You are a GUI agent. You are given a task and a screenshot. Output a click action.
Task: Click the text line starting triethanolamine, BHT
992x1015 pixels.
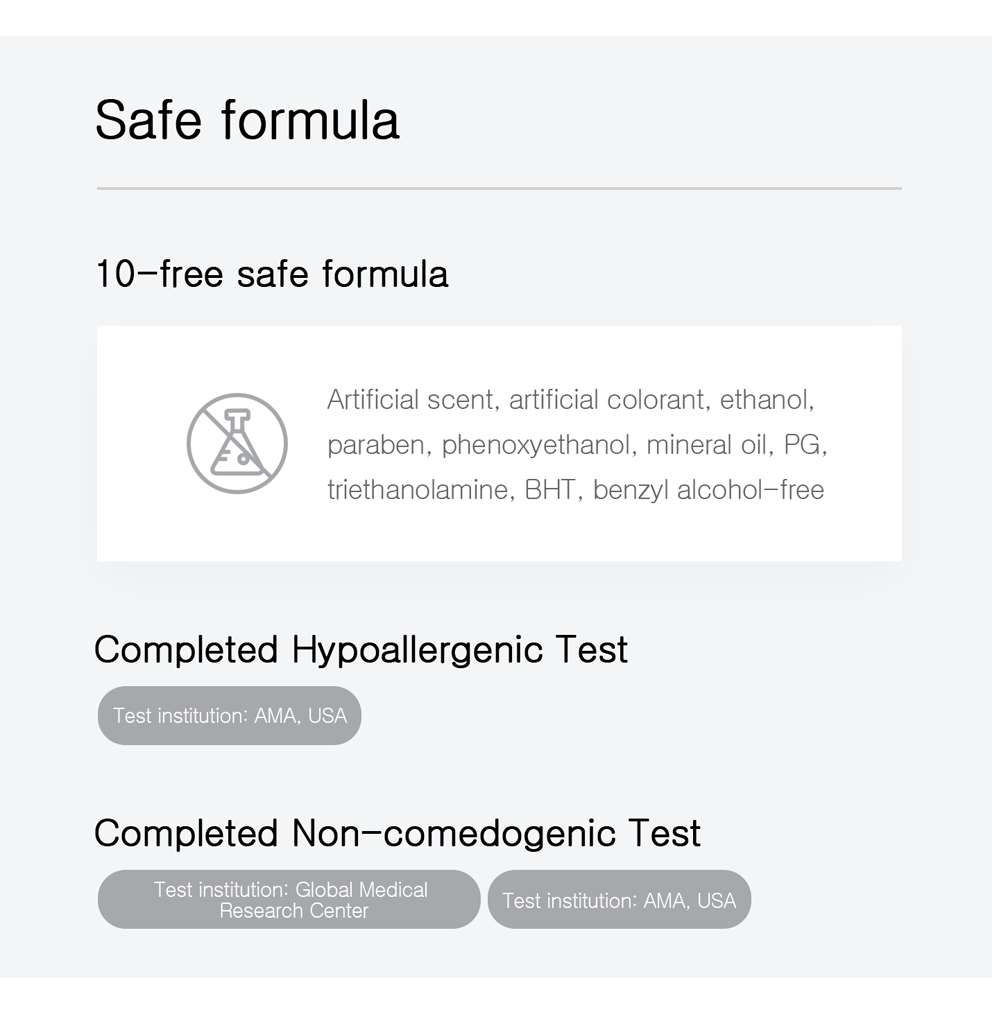click(576, 490)
